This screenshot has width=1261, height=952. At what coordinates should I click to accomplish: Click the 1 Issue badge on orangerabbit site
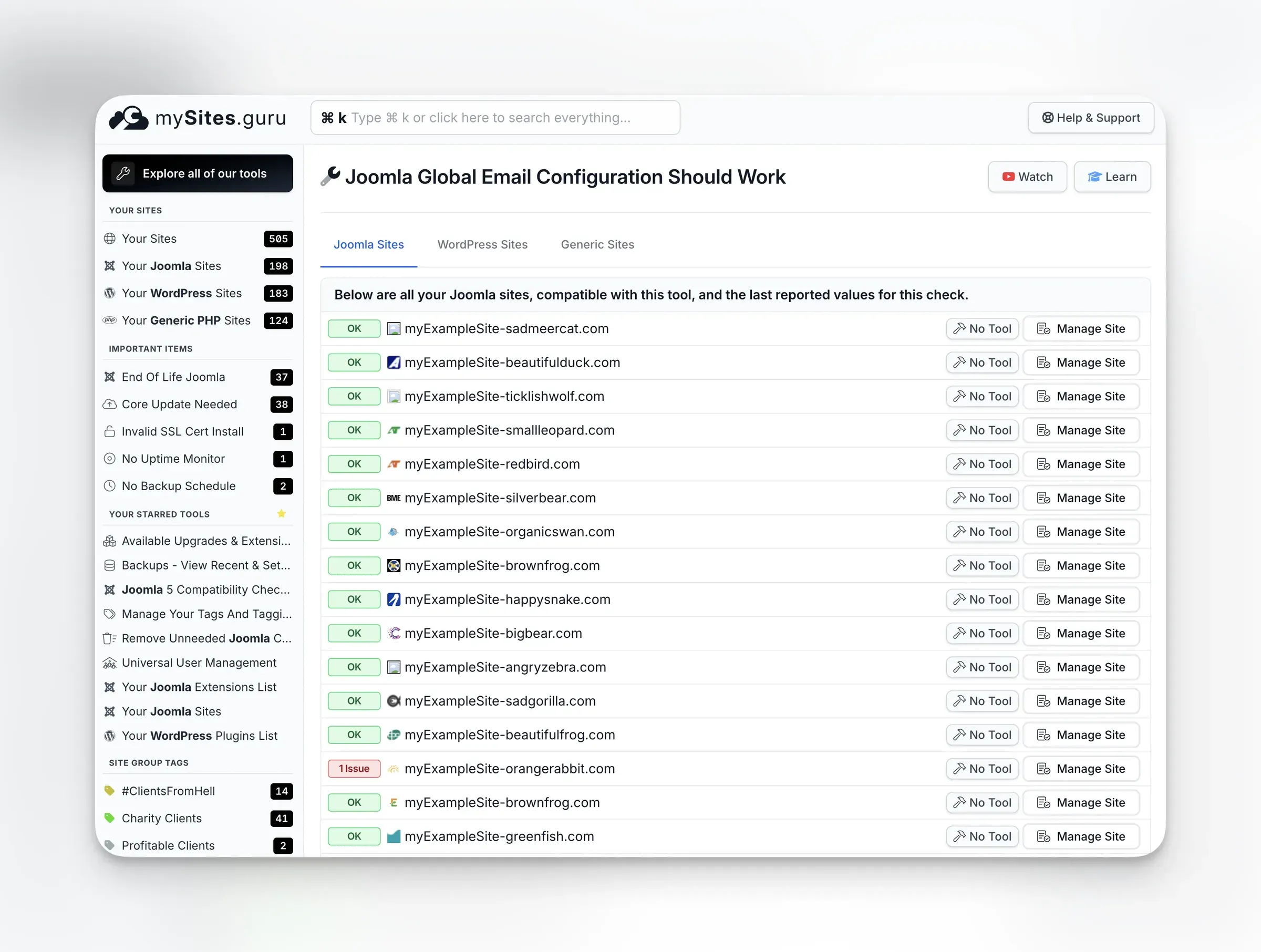click(x=354, y=769)
